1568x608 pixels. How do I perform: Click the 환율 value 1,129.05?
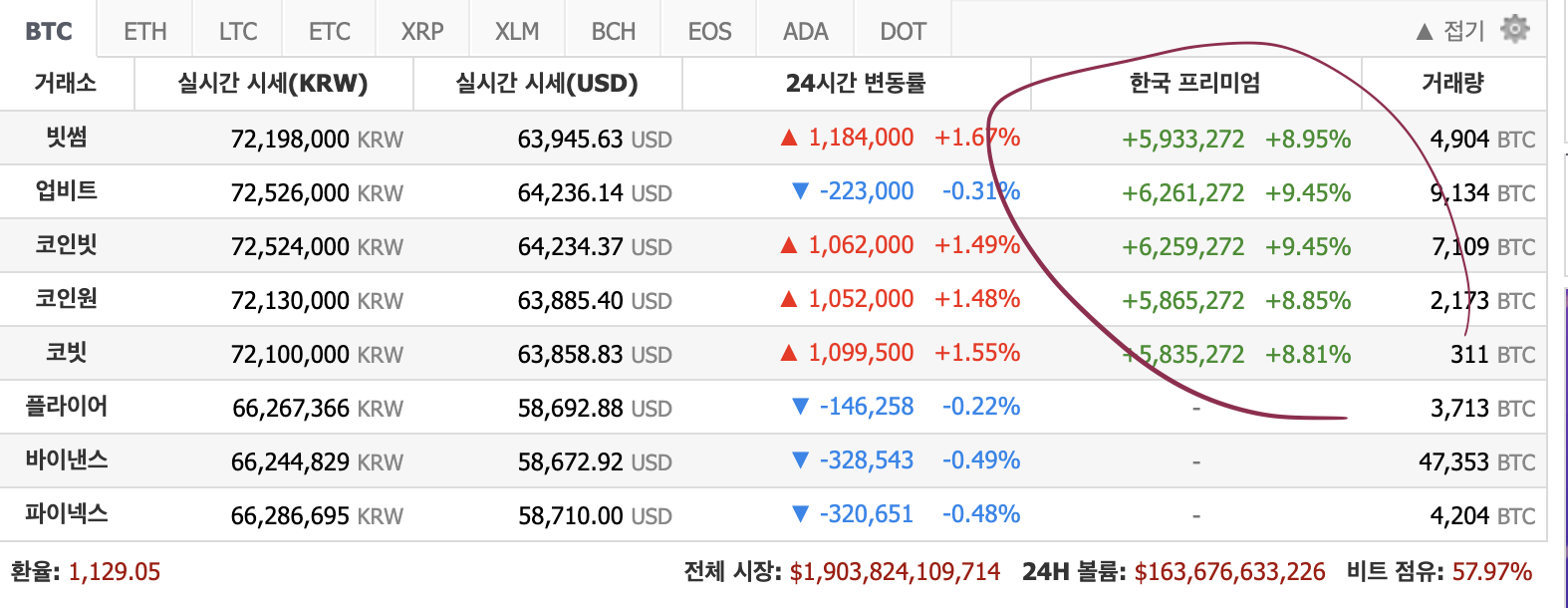click(x=113, y=572)
